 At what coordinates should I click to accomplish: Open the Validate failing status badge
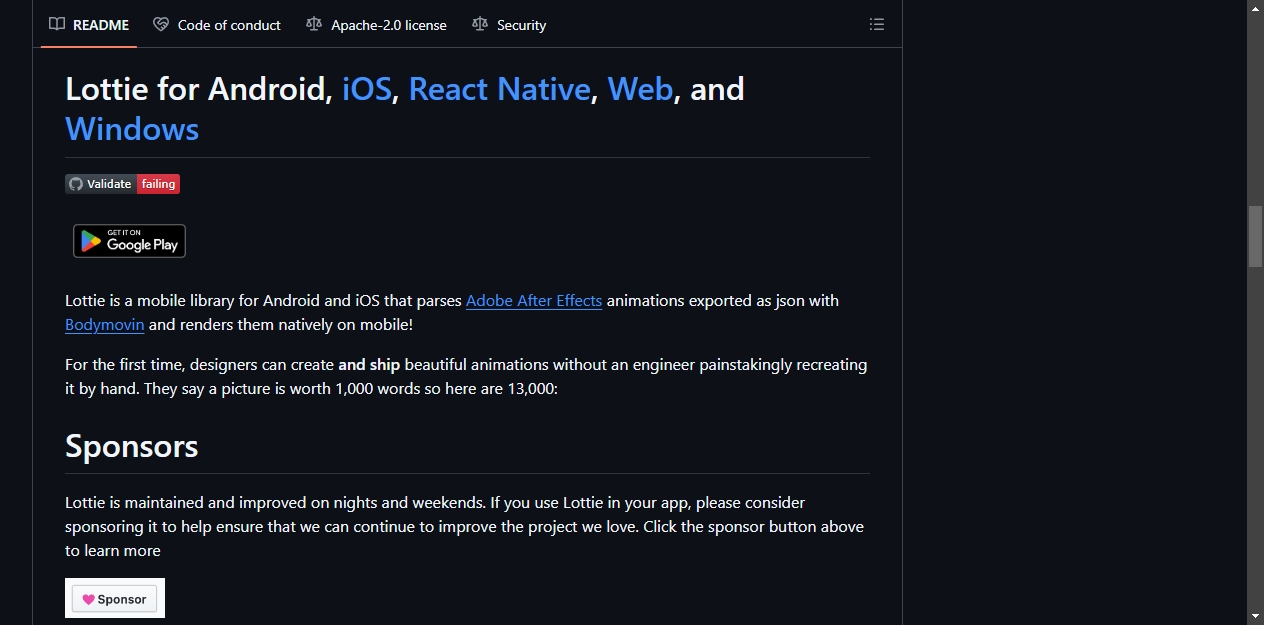[123, 184]
